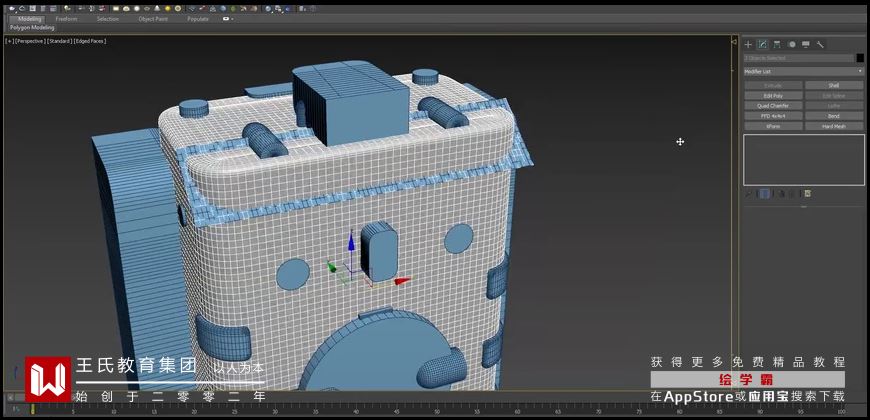Click the greyed Edit Spline button
The image size is (870, 420).
(834, 96)
